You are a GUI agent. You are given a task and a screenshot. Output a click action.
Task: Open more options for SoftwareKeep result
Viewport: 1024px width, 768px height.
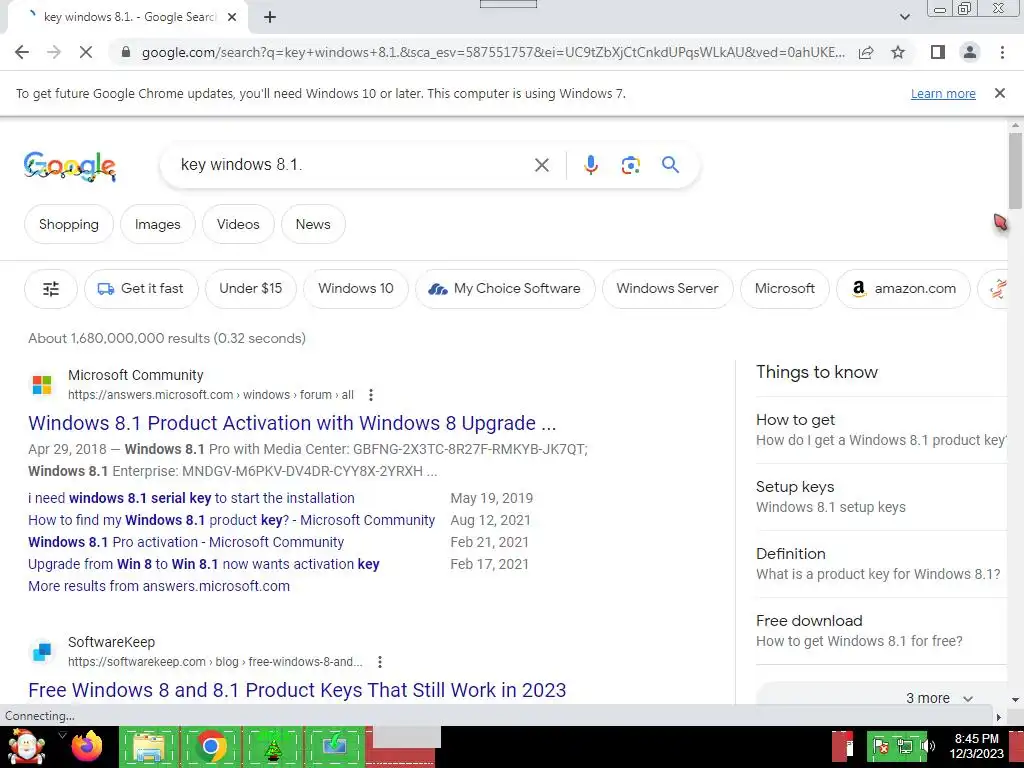coord(379,662)
